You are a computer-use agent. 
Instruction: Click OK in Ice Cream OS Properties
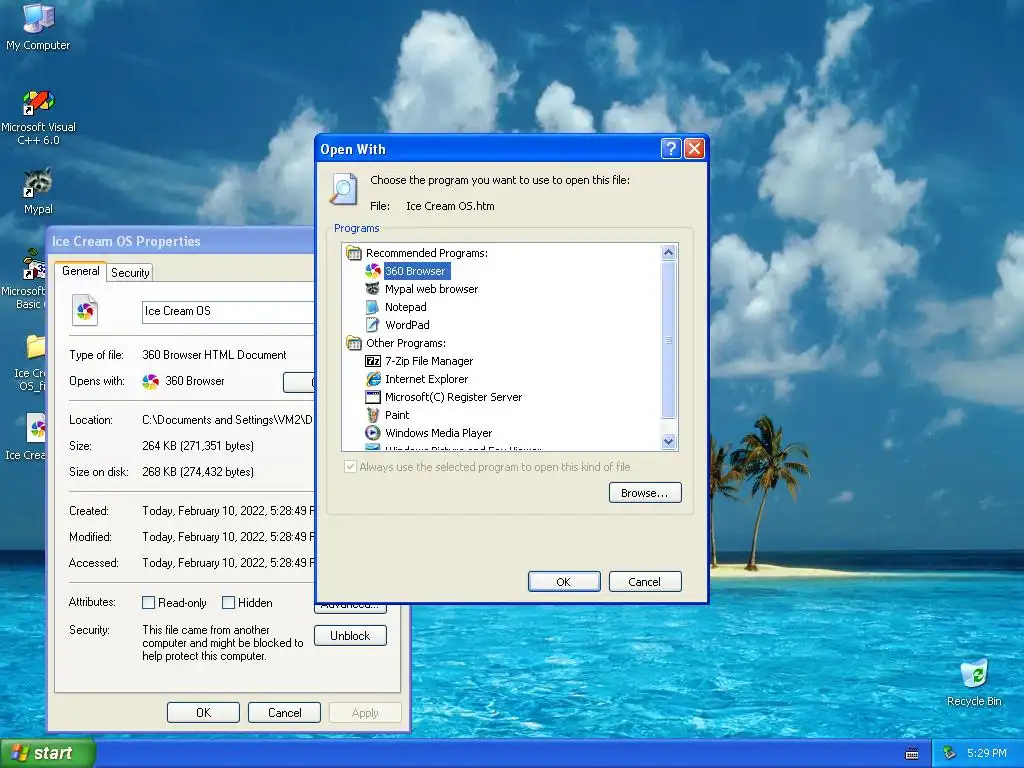[x=203, y=712]
